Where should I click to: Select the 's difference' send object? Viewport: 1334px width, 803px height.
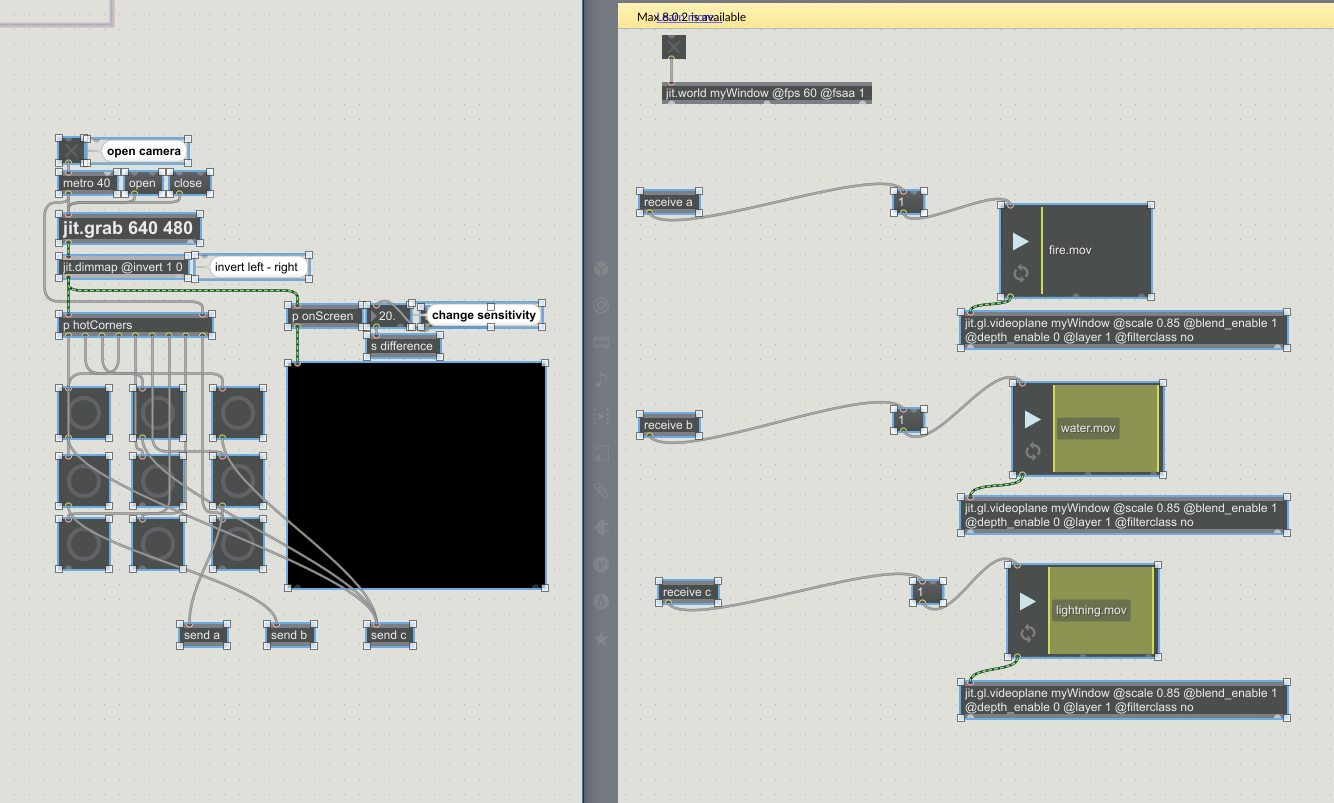pos(402,346)
